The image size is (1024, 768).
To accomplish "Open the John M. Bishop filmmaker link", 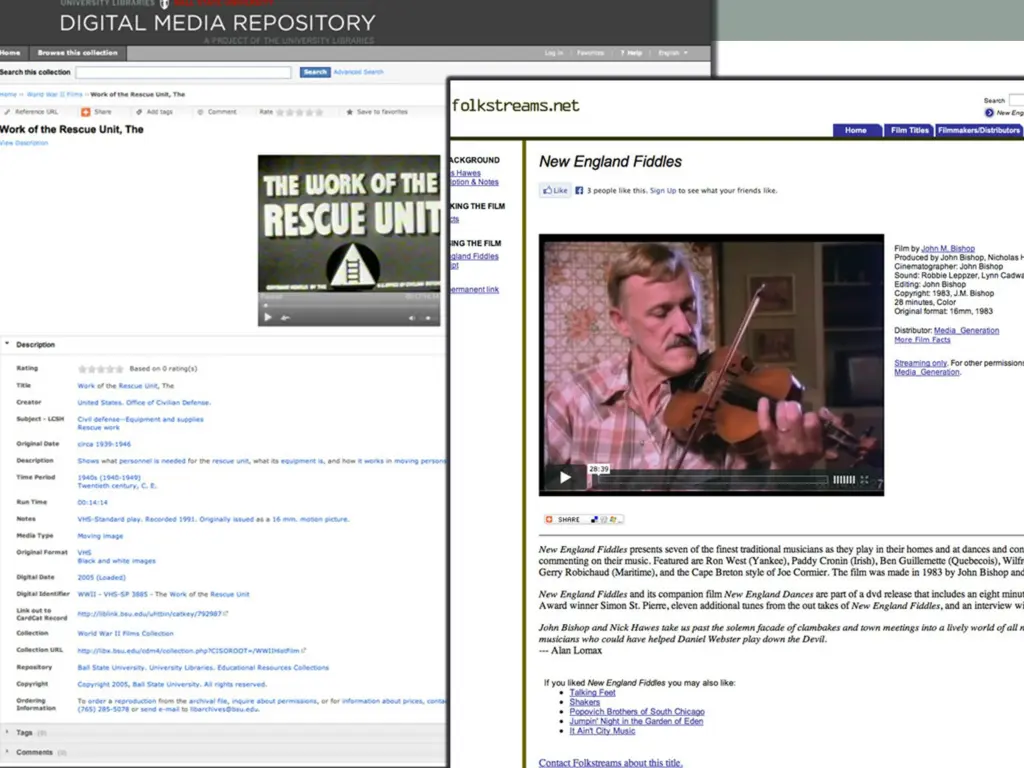I will tap(948, 249).
